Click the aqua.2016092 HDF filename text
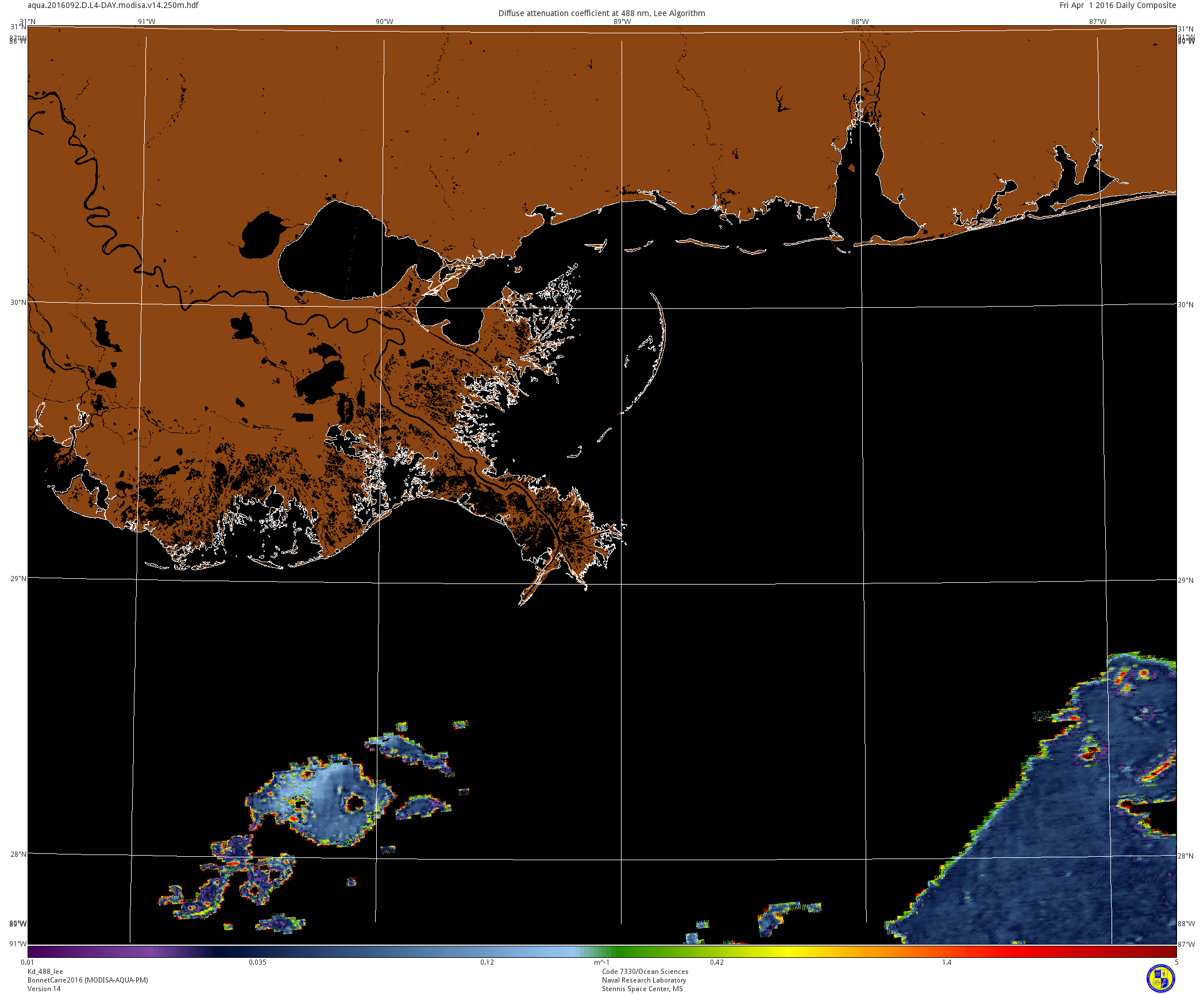Screen dimensions: 1204x994 pyautogui.click(x=113, y=5)
